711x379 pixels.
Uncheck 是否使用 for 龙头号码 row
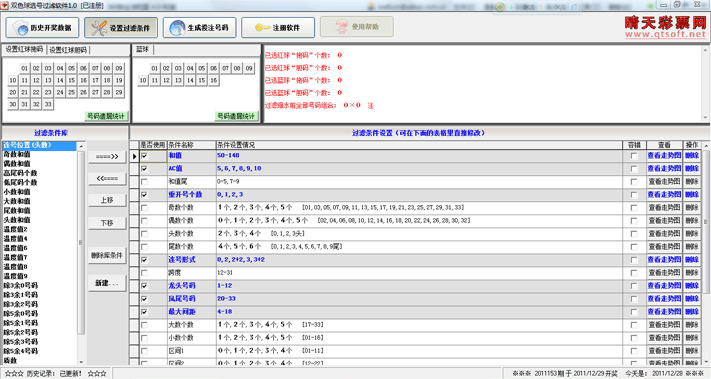click(x=144, y=286)
